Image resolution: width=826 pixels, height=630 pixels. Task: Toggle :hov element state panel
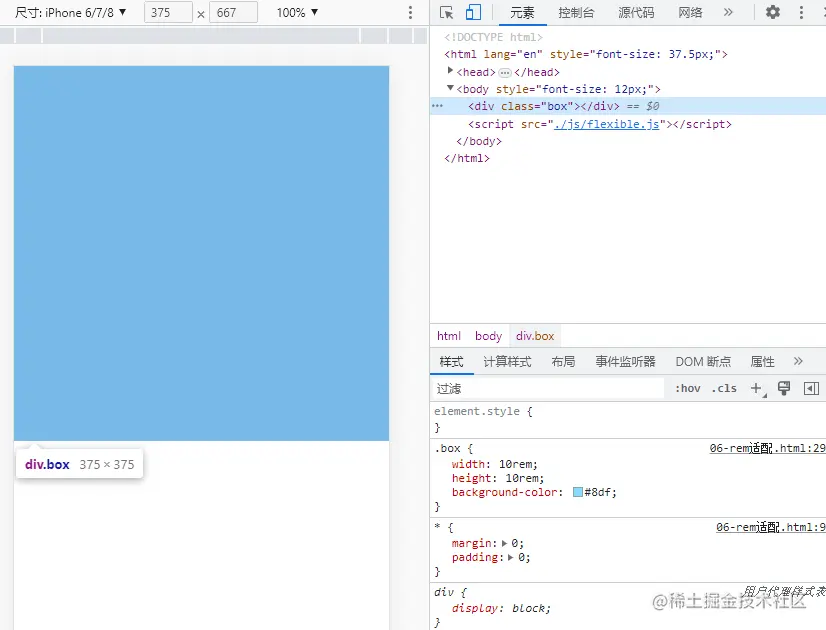687,388
